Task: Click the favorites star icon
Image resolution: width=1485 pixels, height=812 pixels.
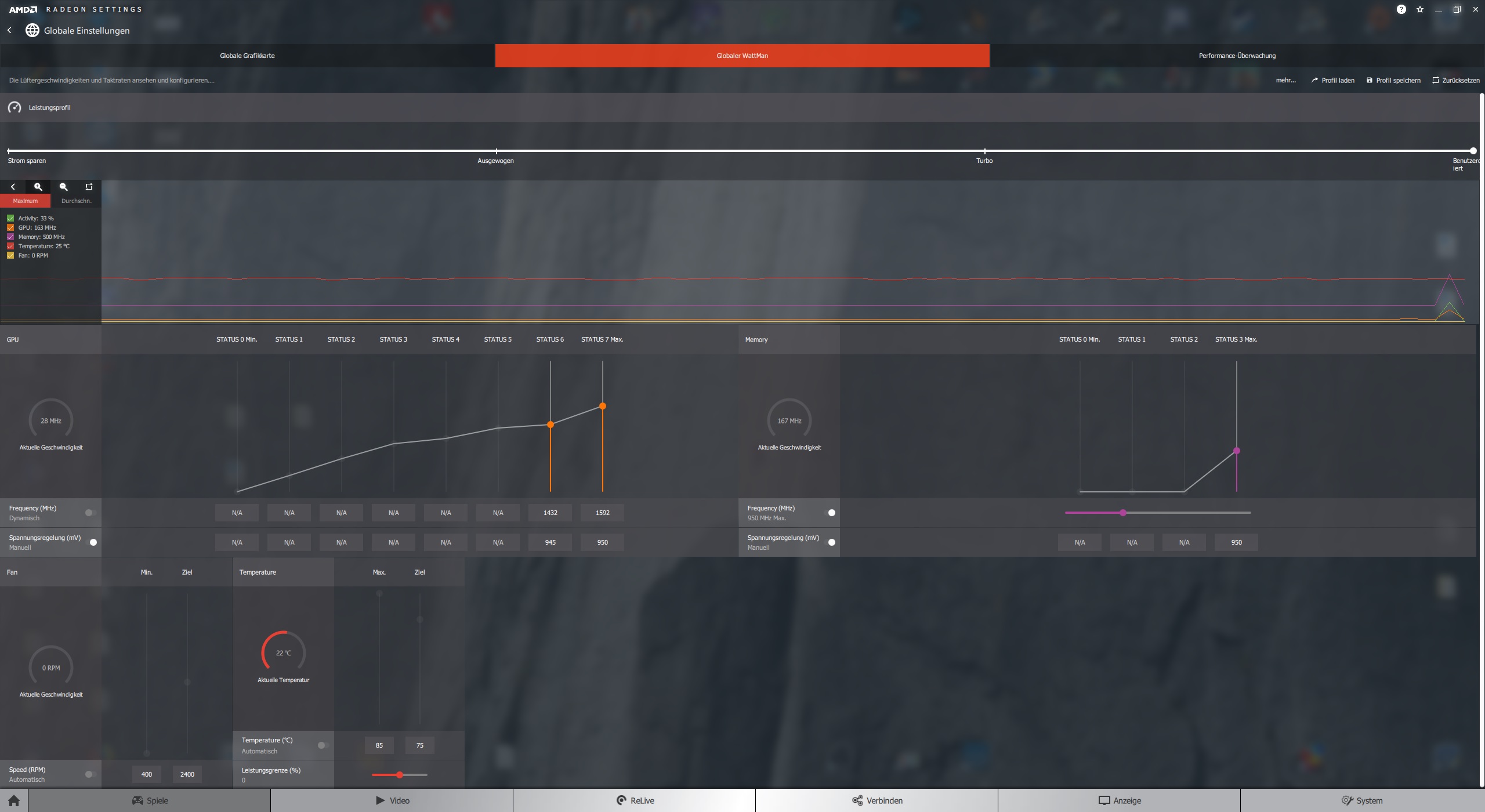Action: coord(1419,9)
